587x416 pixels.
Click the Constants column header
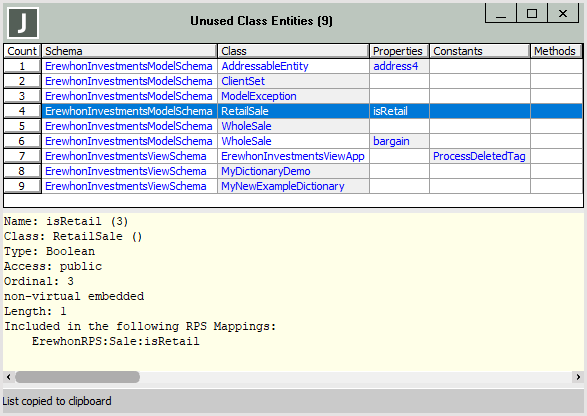pos(480,51)
